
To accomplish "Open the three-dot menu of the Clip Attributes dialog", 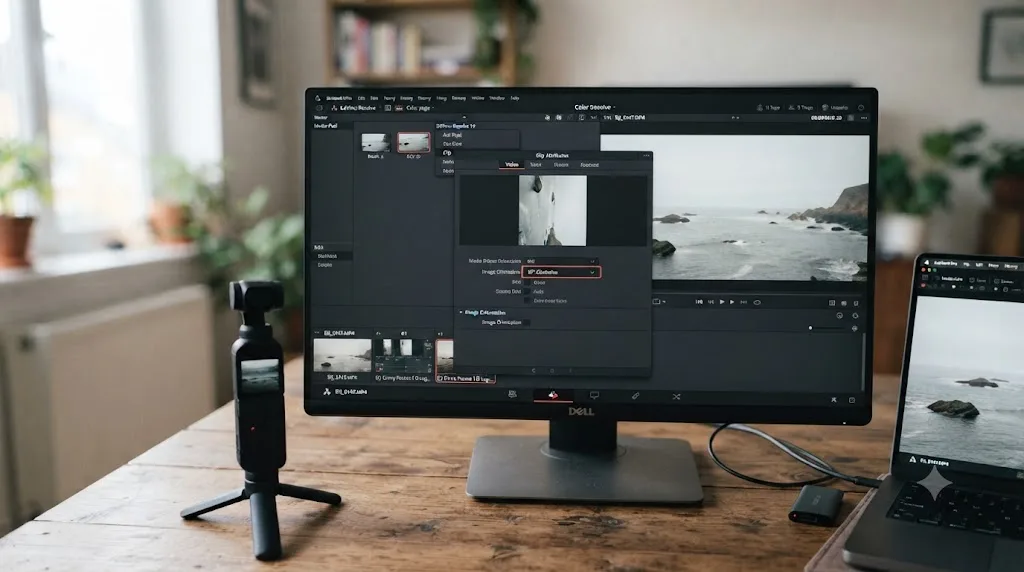I will [646, 155].
